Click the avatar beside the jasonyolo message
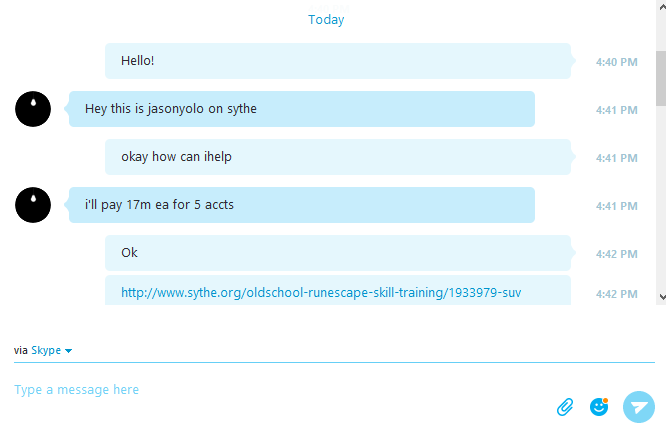 (x=33, y=109)
